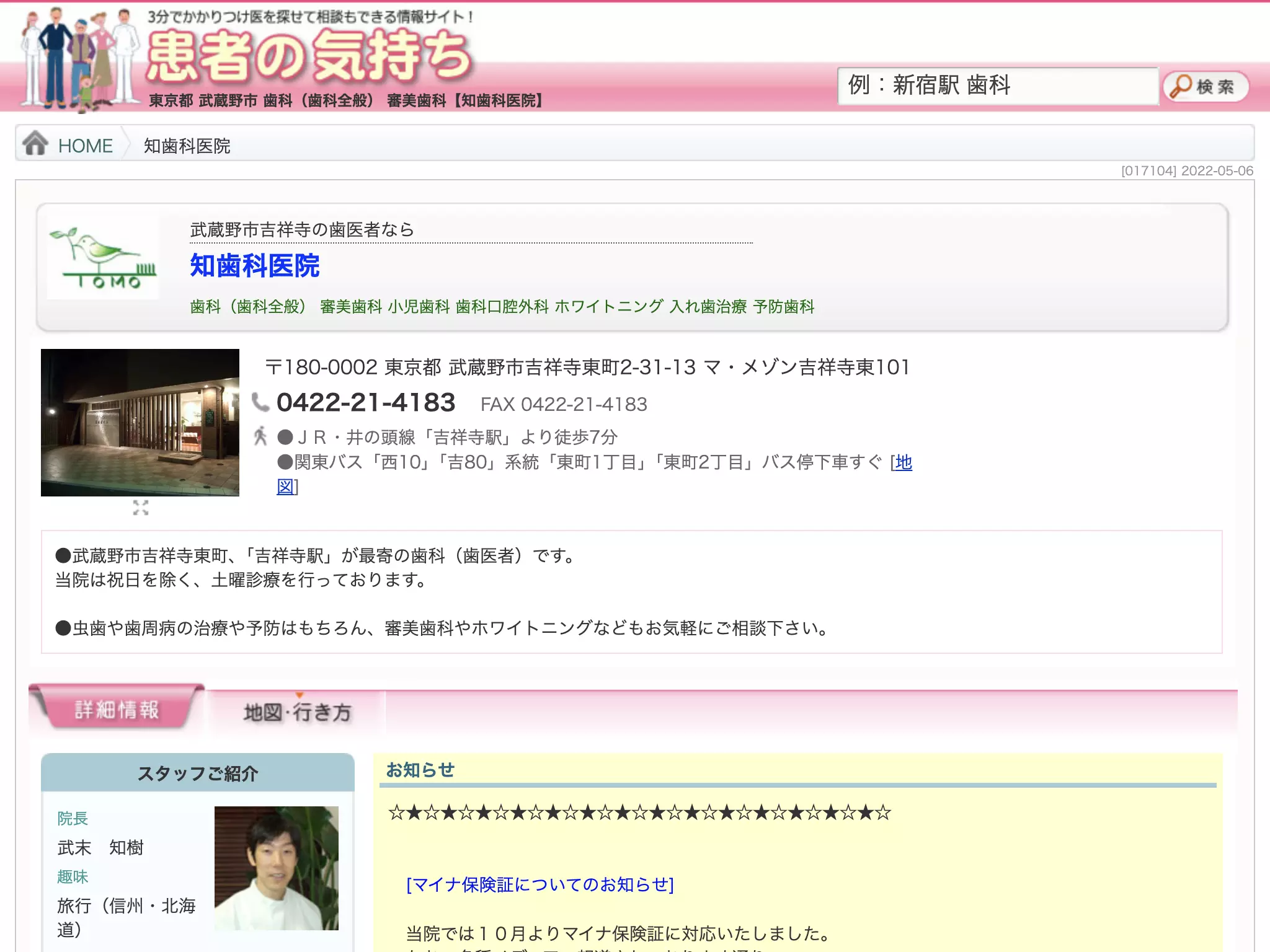Click the 審美歯科 specialty tag
The width and height of the screenshot is (1270, 952).
(x=351, y=306)
